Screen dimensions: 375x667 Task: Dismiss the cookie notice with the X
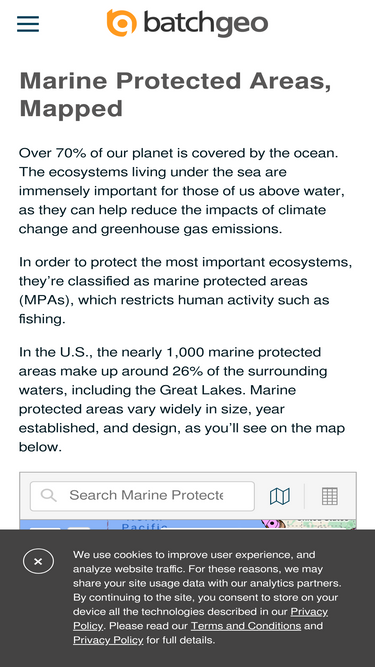38,562
